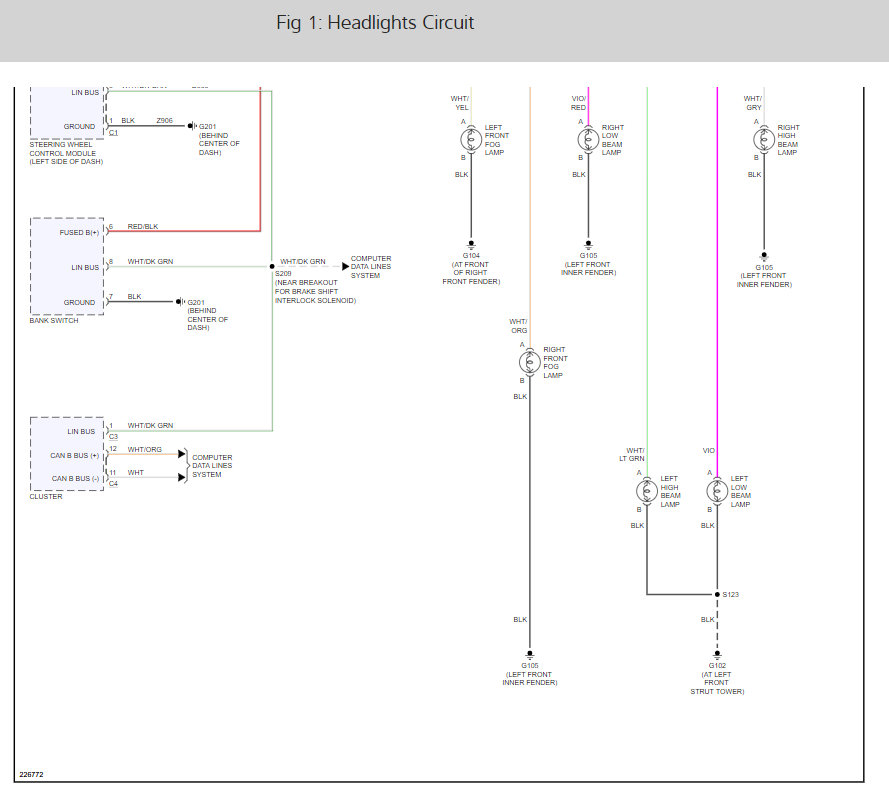Select the G201 ground symbol next to Z906
The width and height of the screenshot is (889, 799).
pos(193,126)
